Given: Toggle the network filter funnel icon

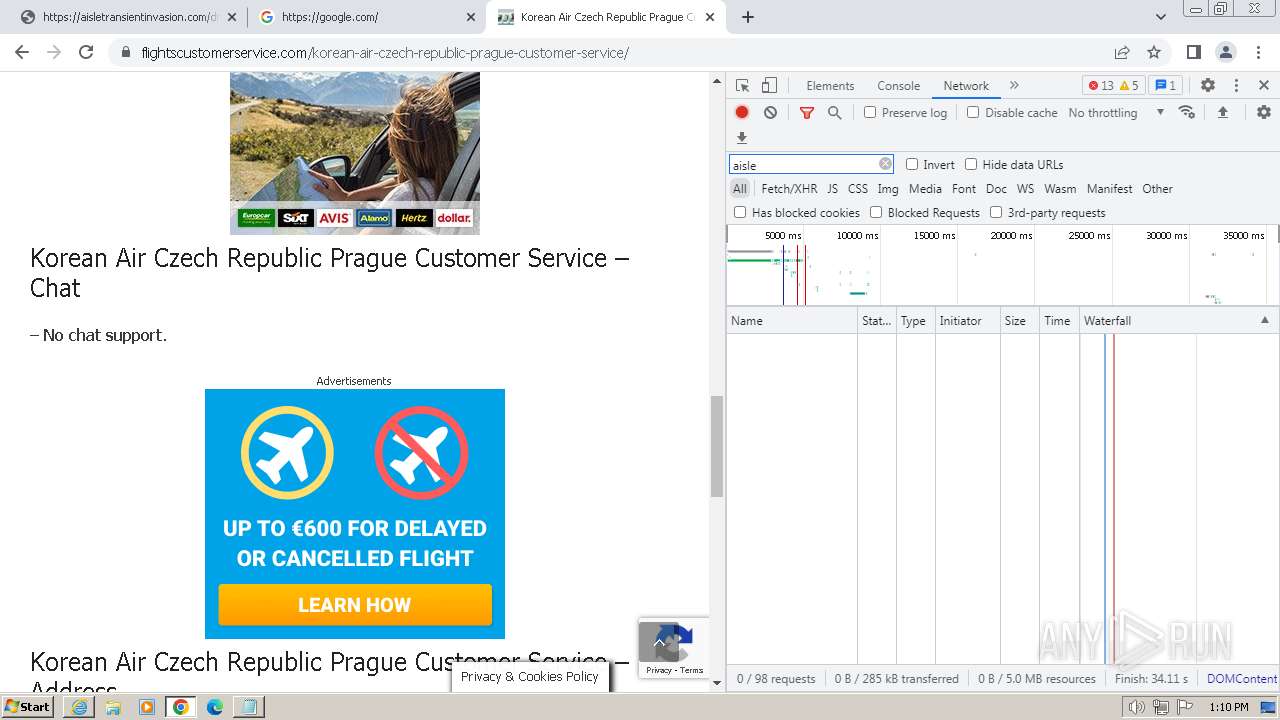Looking at the screenshot, I should coord(806,112).
